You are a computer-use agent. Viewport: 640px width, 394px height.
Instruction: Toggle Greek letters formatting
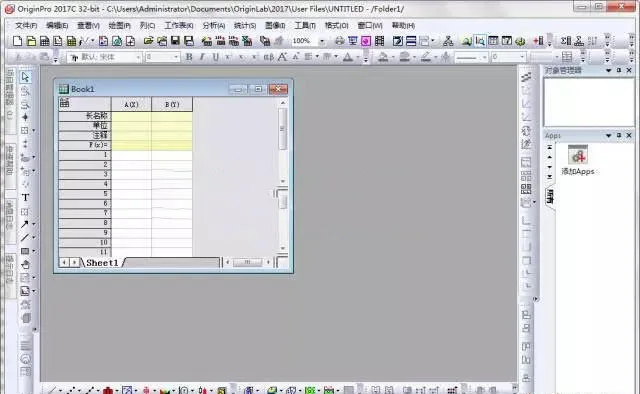[269, 57]
